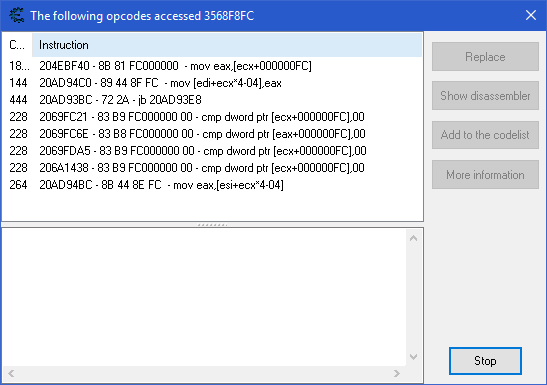The height and width of the screenshot is (385, 547).
Task: Close the opcodes accessed window
Action: click(x=531, y=15)
